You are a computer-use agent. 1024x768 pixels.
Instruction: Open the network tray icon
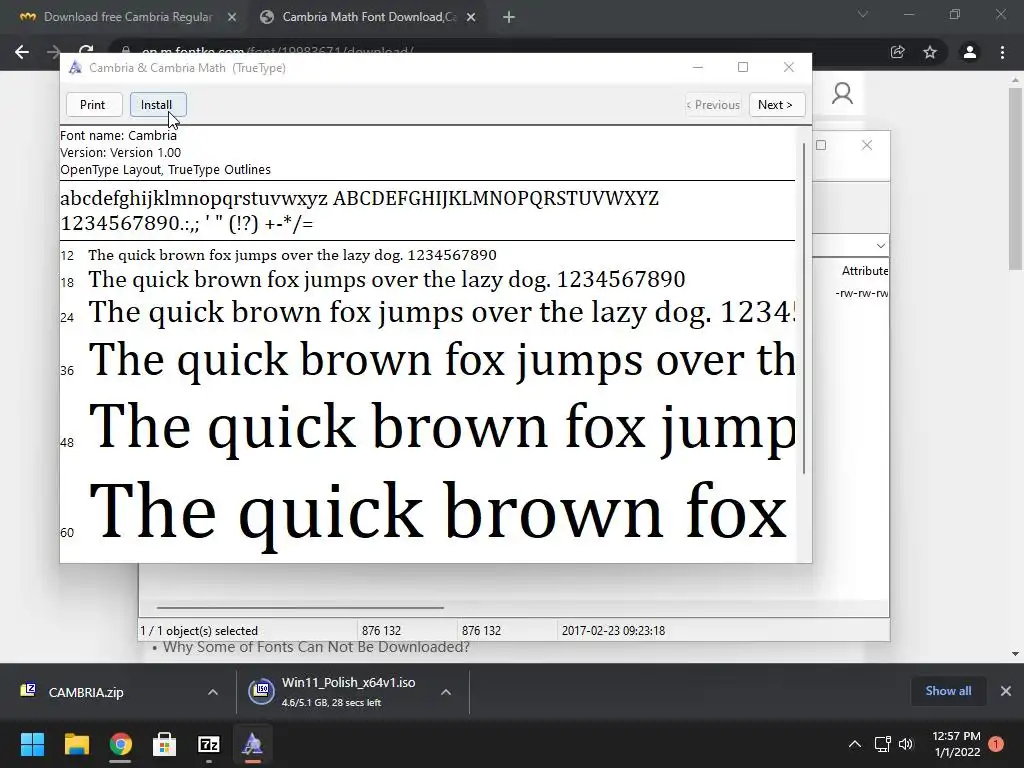(x=882, y=744)
